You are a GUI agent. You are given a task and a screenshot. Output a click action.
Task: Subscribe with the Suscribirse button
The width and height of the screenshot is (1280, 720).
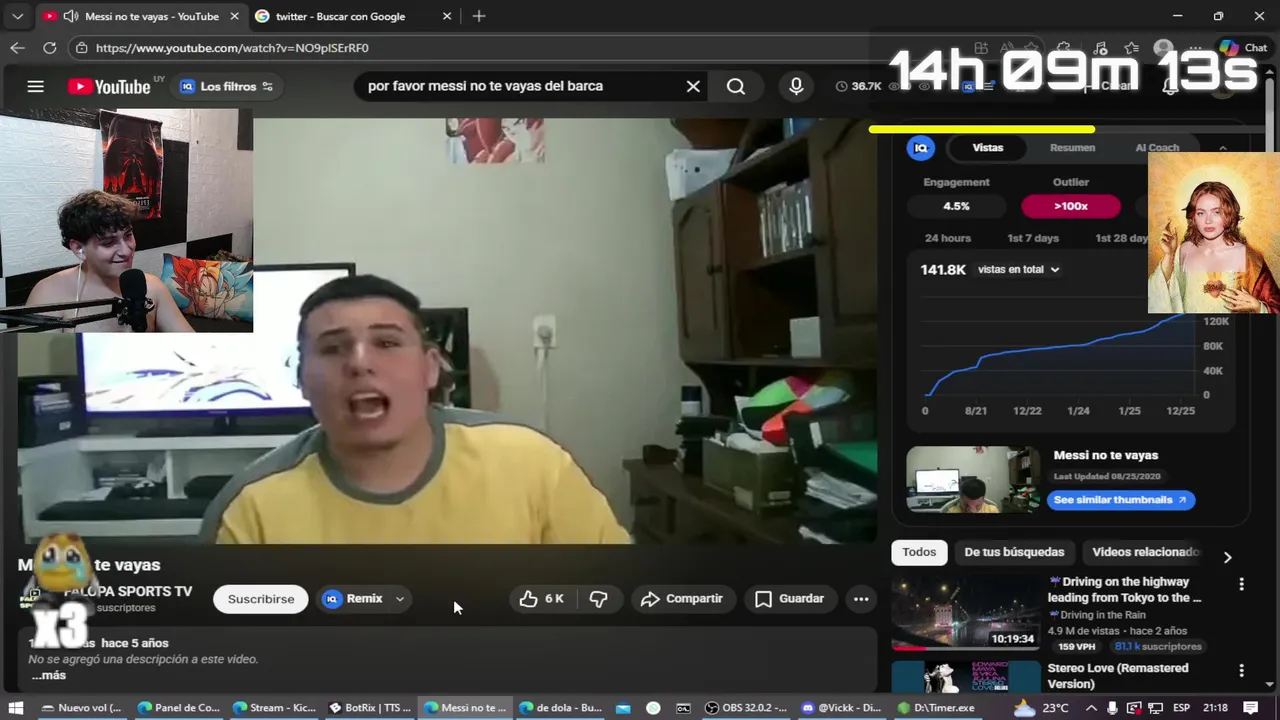[261, 599]
